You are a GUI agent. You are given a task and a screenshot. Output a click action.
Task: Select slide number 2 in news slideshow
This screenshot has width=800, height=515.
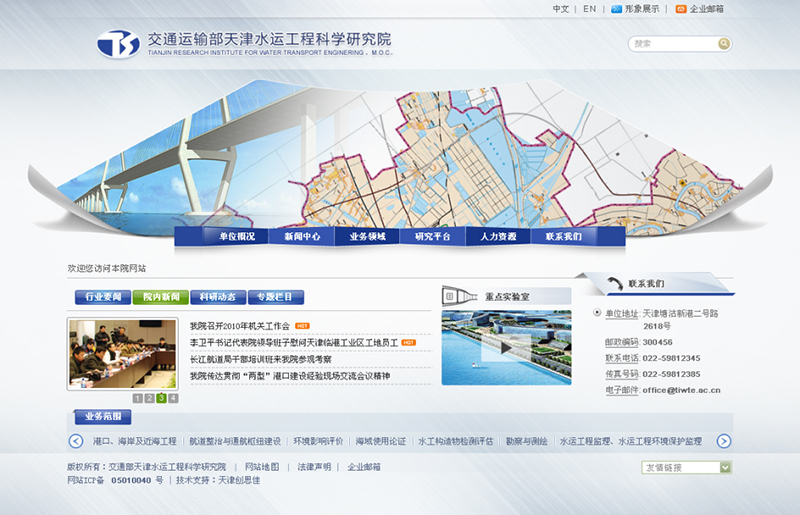(x=150, y=398)
